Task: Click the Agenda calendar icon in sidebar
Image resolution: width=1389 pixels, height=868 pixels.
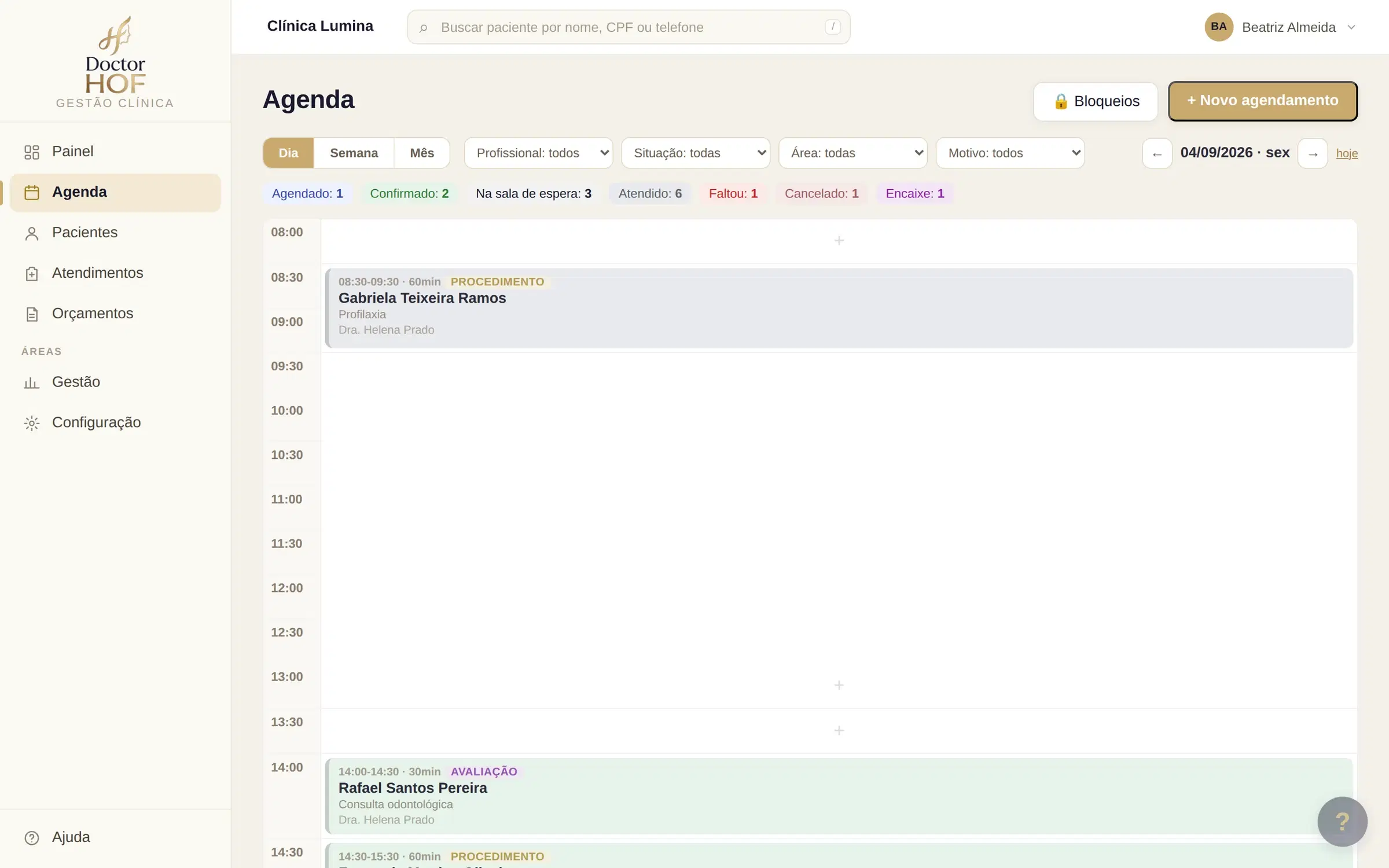Action: pos(32,193)
